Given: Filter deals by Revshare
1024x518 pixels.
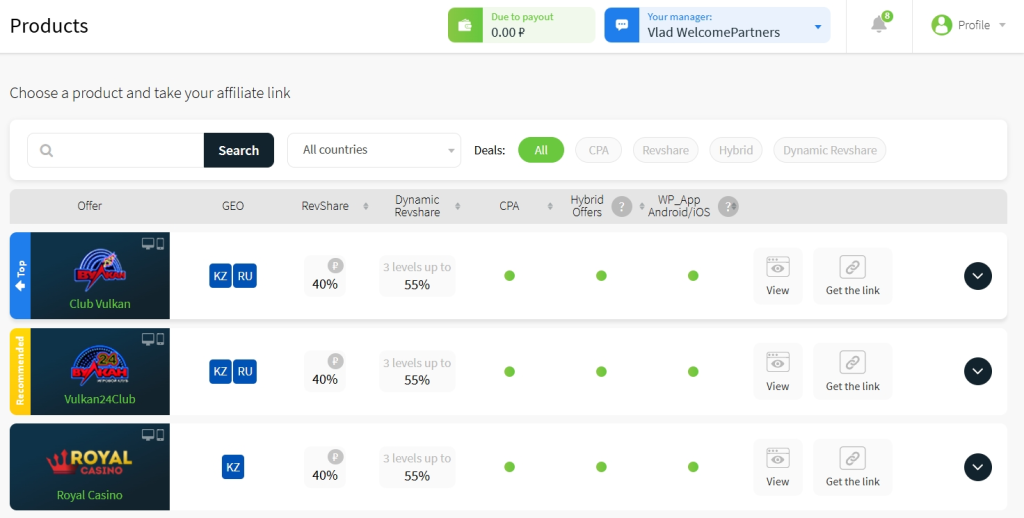Looking at the screenshot, I should tap(665, 150).
